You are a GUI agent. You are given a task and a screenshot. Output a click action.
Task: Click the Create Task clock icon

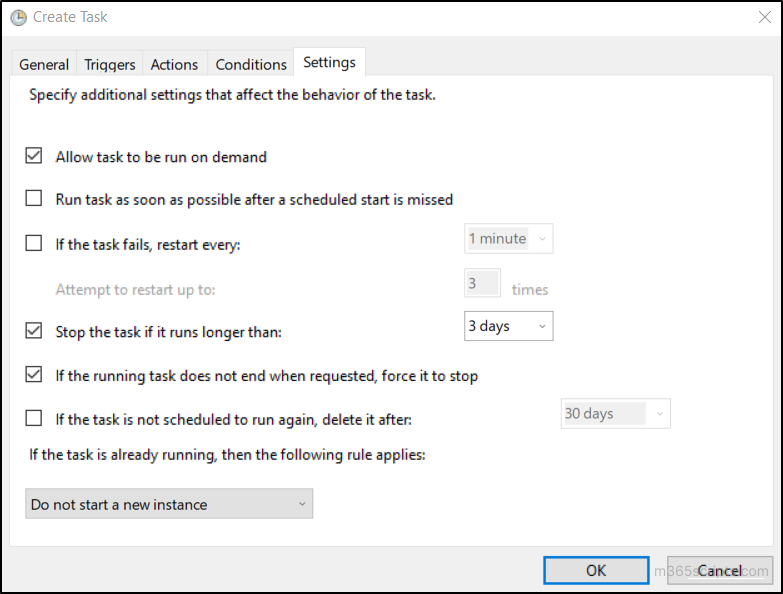[18, 17]
